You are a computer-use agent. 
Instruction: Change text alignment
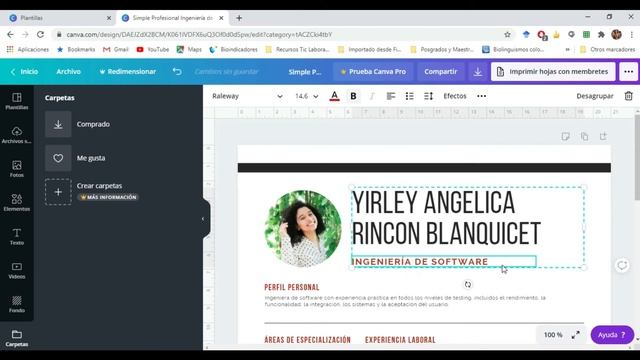pyautogui.click(x=391, y=96)
